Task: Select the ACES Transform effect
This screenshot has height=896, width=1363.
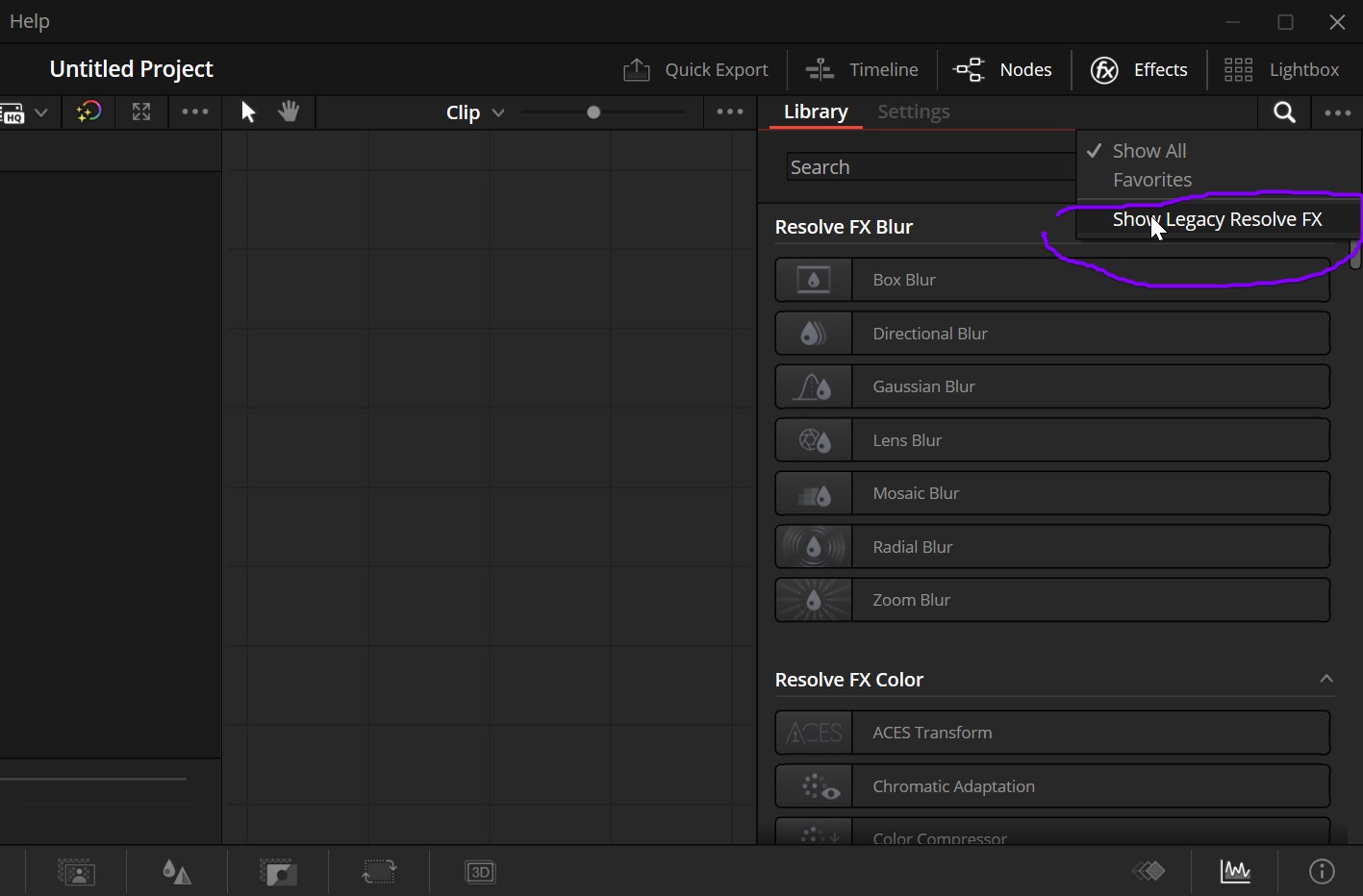Action: pos(1052,733)
